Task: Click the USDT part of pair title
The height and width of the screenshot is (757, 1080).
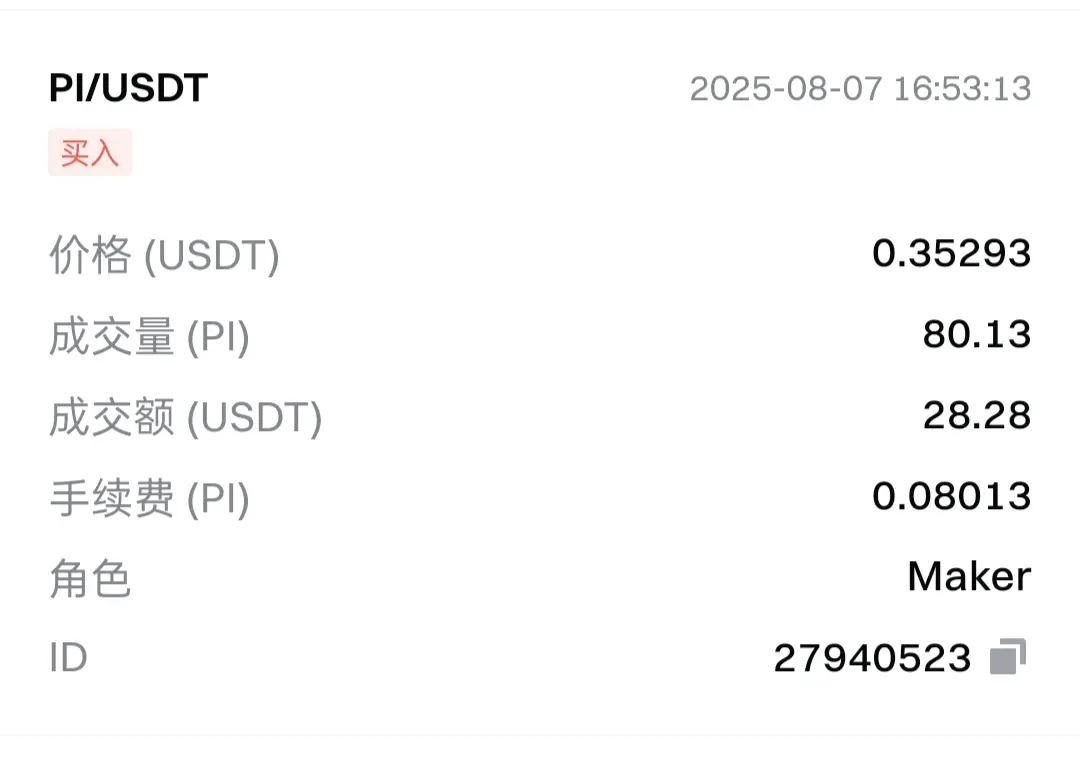Action: [x=155, y=88]
